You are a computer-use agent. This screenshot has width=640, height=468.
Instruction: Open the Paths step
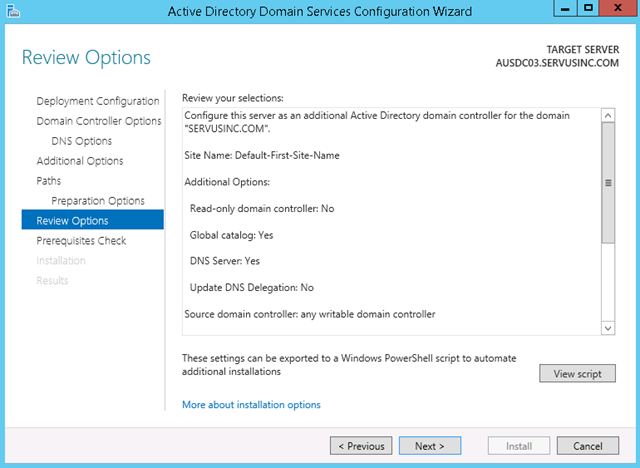coord(49,181)
